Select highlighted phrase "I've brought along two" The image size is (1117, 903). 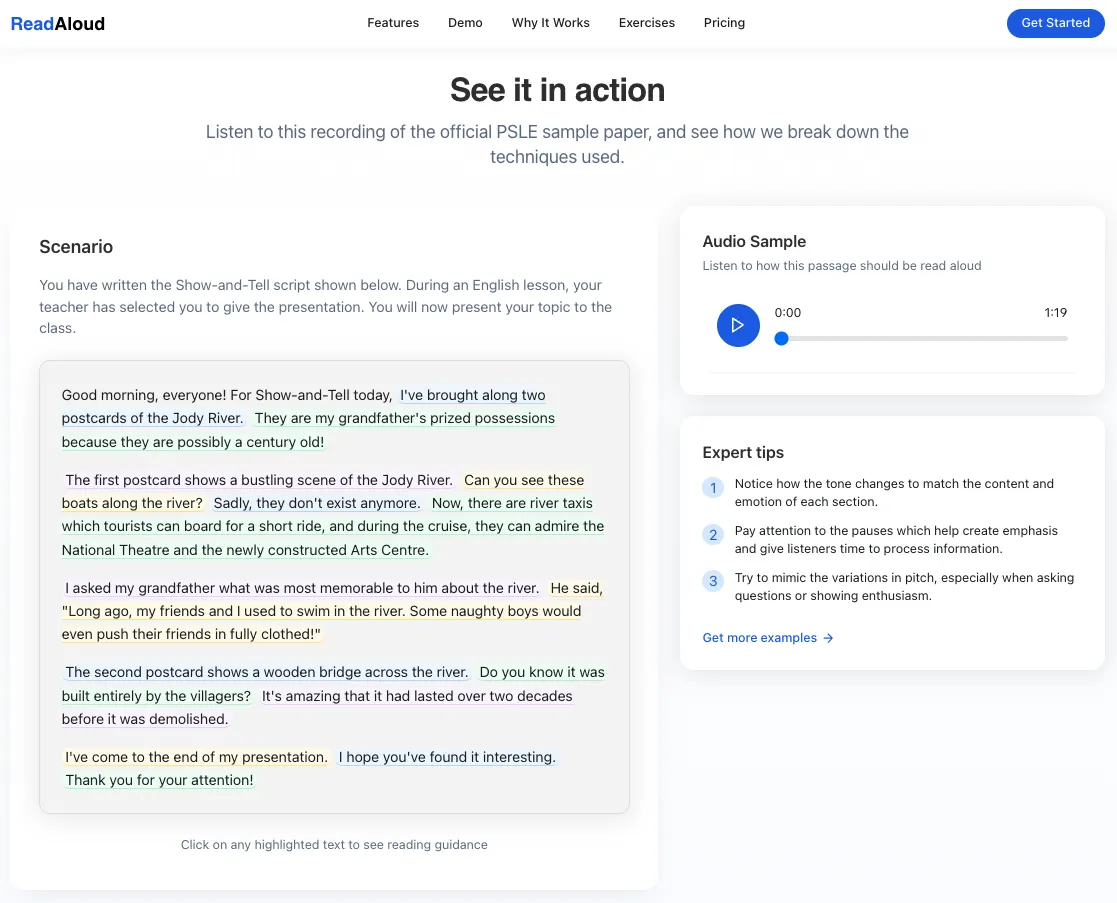click(472, 395)
